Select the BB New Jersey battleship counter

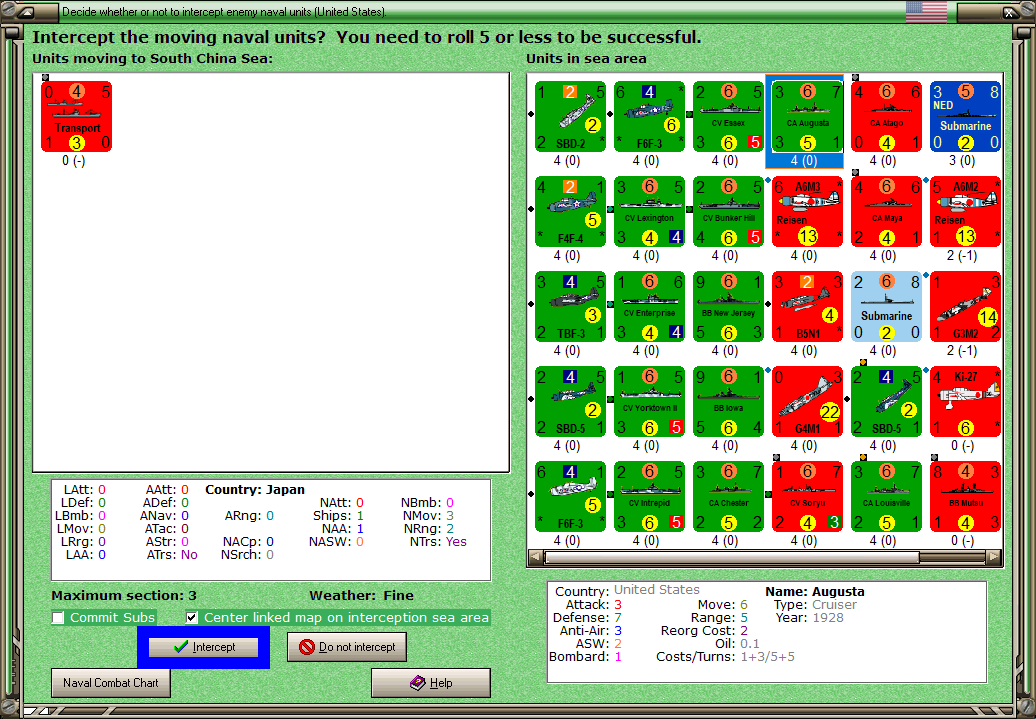(x=729, y=307)
